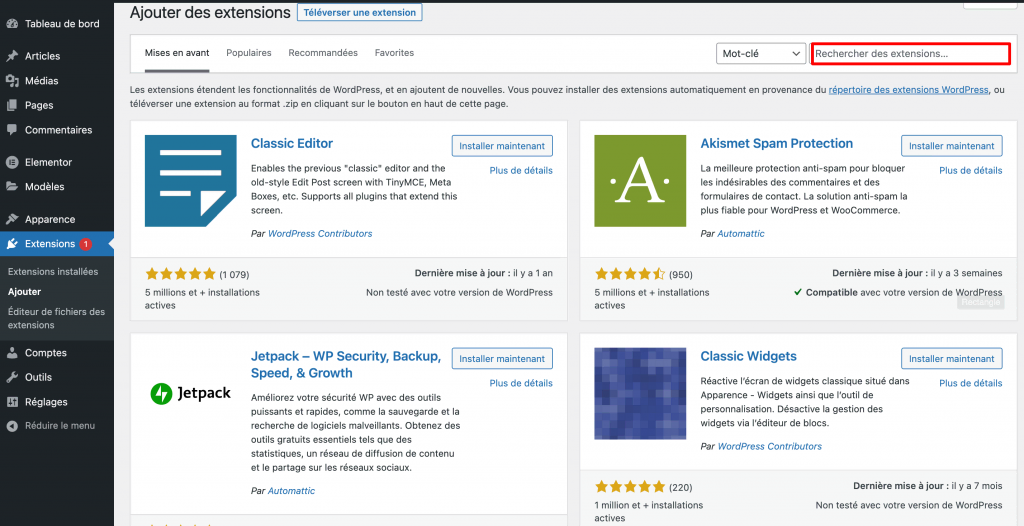Click the Jetpack plugin logo thumbnail

click(x=191, y=394)
